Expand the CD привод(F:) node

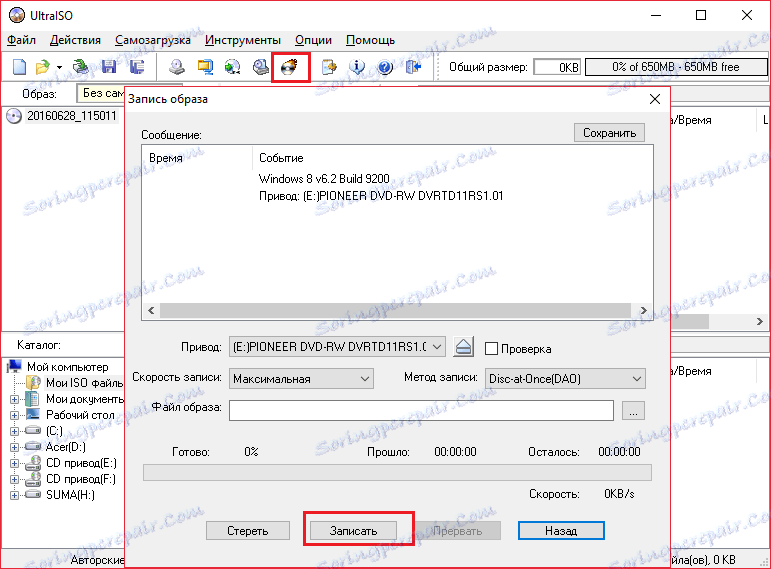(x=15, y=479)
